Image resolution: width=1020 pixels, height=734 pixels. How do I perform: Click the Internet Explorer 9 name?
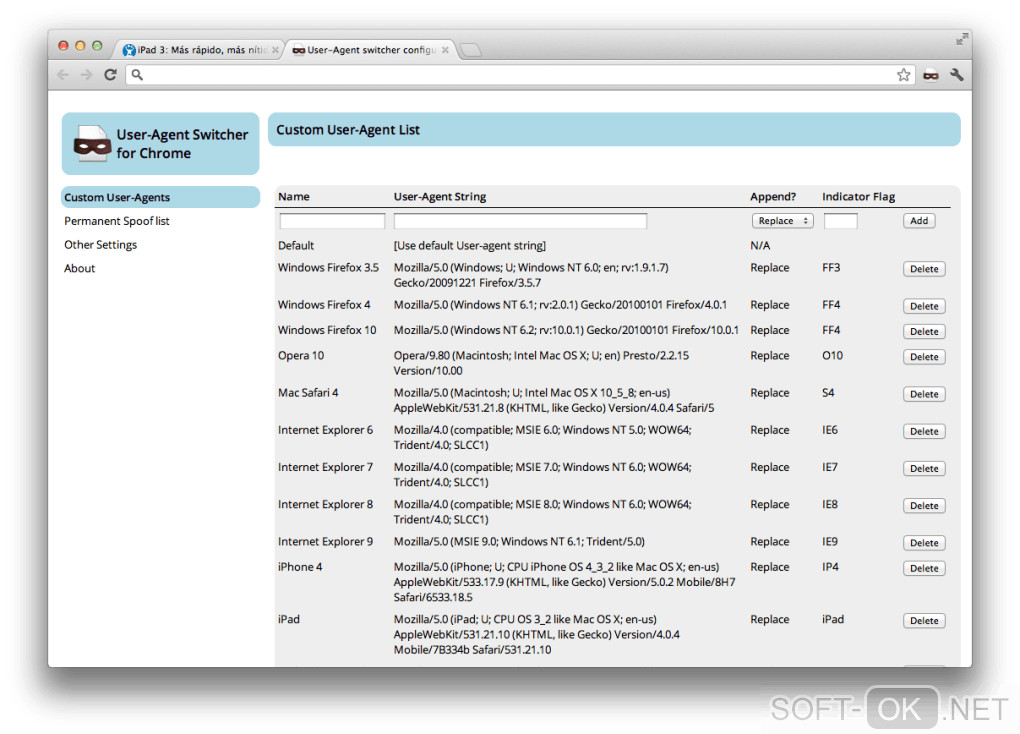click(325, 541)
